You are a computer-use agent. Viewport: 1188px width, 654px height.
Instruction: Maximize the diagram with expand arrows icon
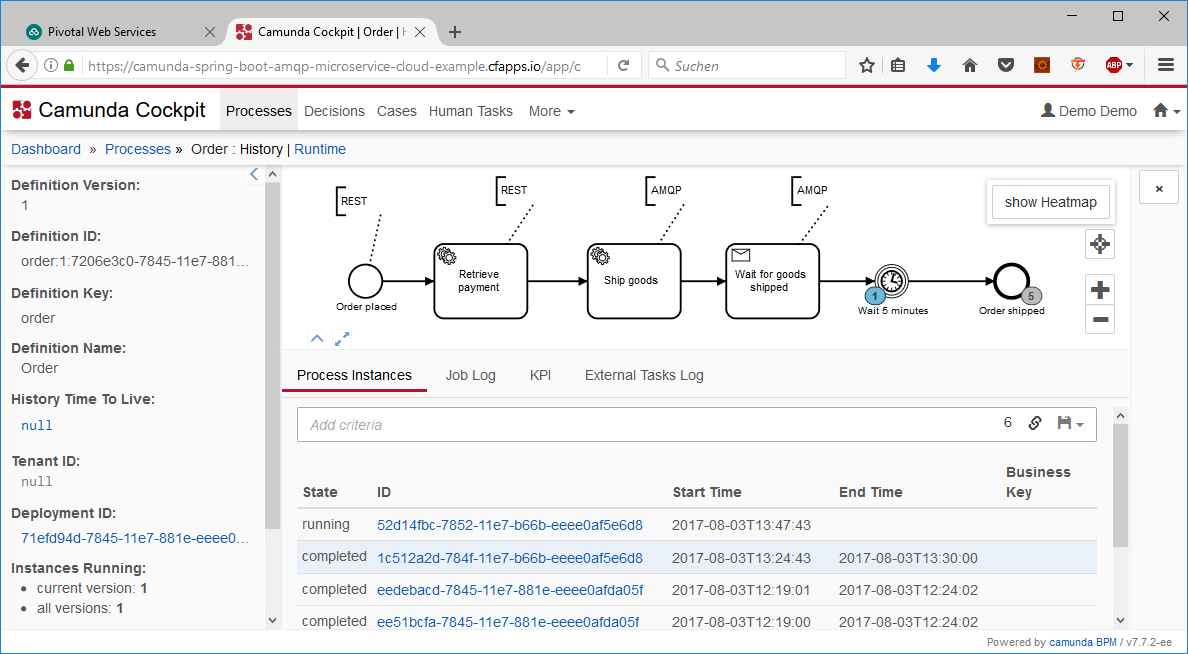click(x=342, y=339)
